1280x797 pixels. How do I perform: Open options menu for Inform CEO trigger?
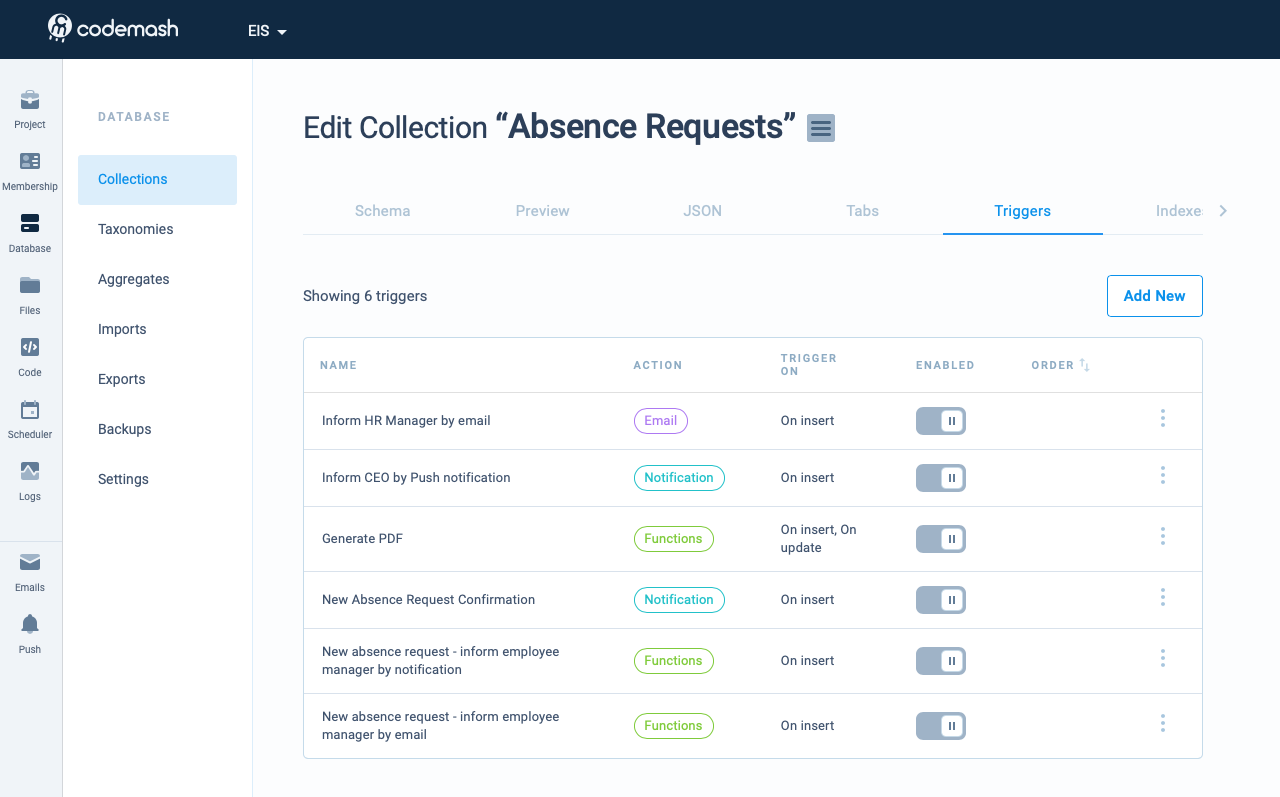click(x=1162, y=477)
